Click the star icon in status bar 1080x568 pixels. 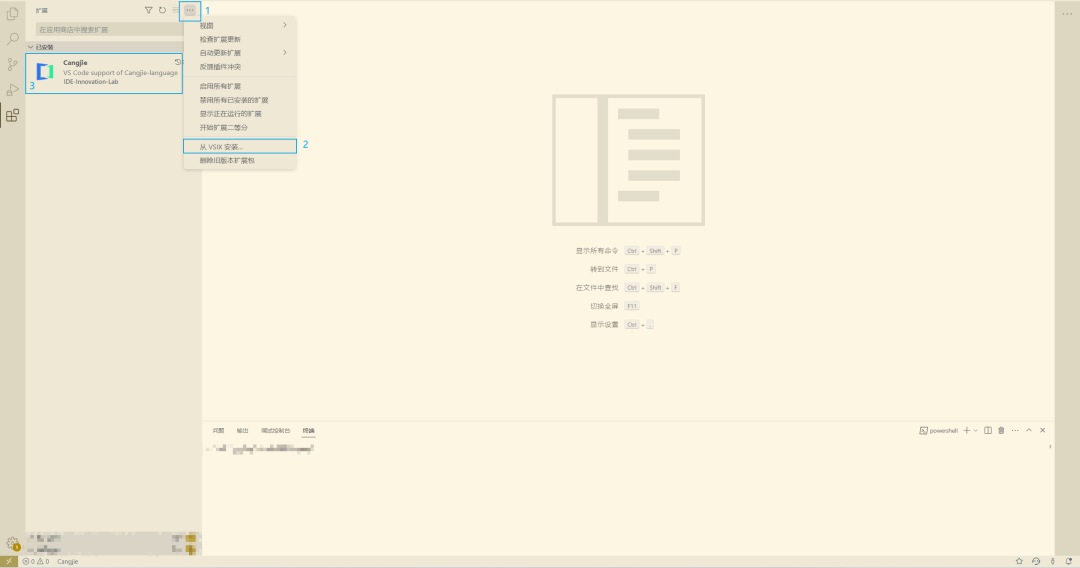pyautogui.click(x=1019, y=561)
